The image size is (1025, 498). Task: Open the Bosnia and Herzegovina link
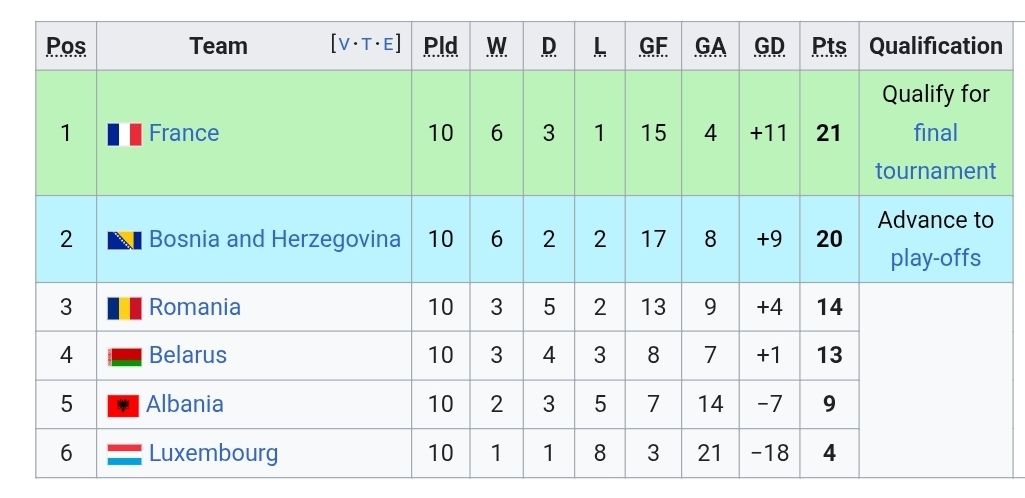(x=274, y=239)
